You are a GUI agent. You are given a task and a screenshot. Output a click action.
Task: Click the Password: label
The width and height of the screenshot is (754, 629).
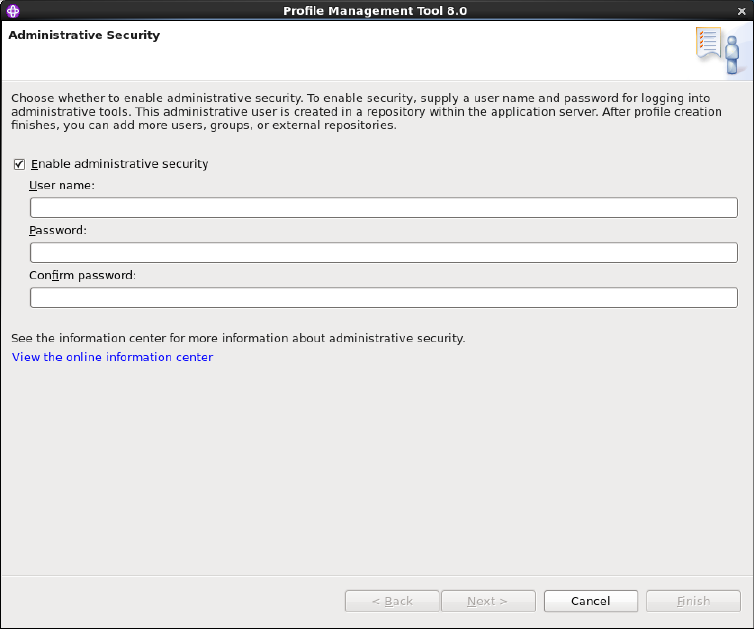58,230
